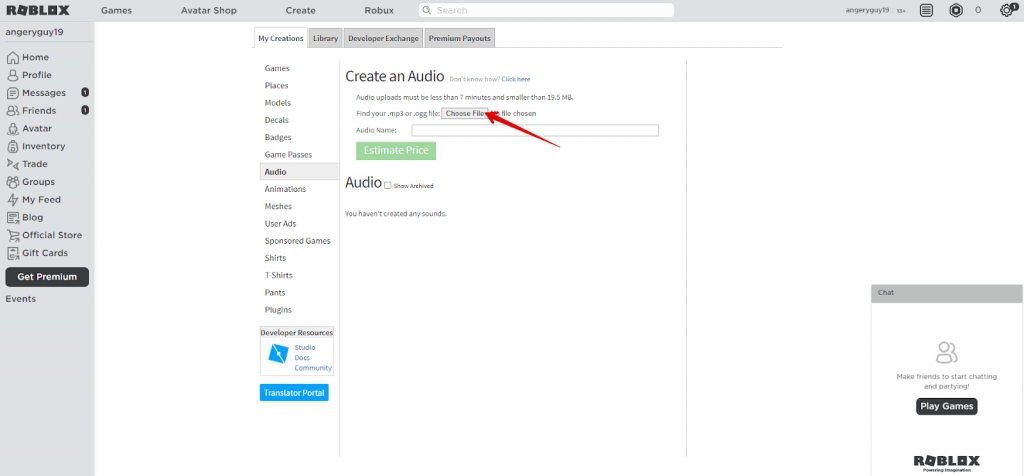Open the Inventory sidebar icon
Screen dimensions: 1024x476
(x=12, y=146)
